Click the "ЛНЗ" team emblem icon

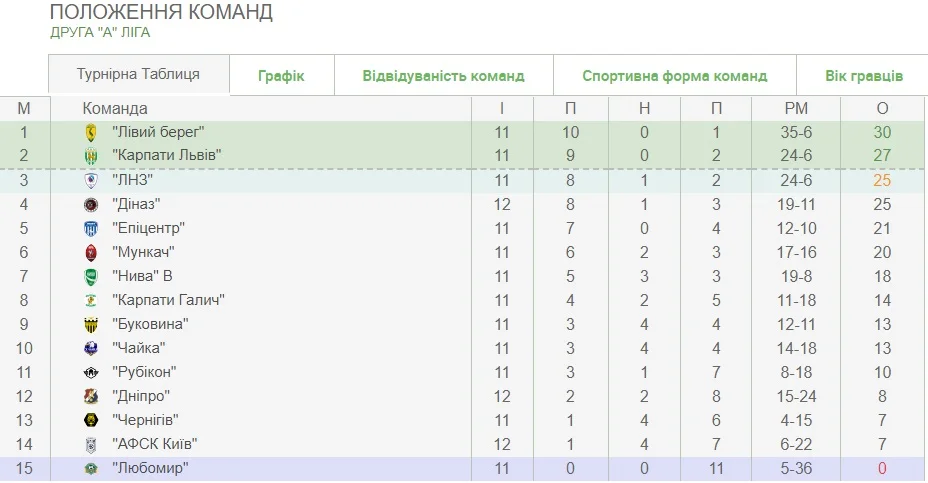coord(91,180)
